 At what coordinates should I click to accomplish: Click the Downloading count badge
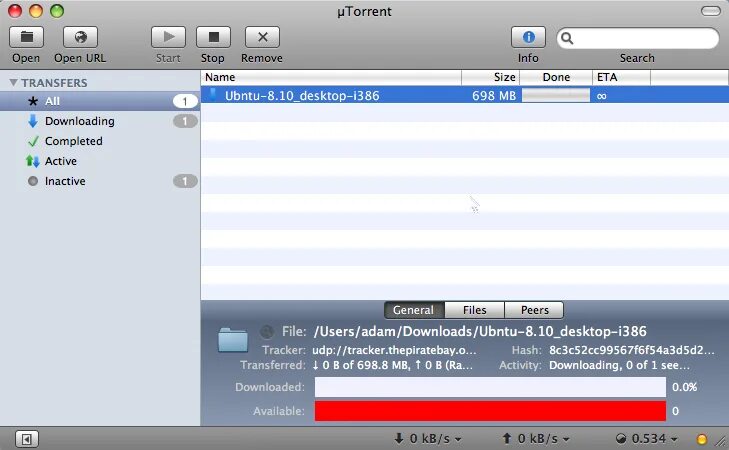pyautogui.click(x=185, y=121)
